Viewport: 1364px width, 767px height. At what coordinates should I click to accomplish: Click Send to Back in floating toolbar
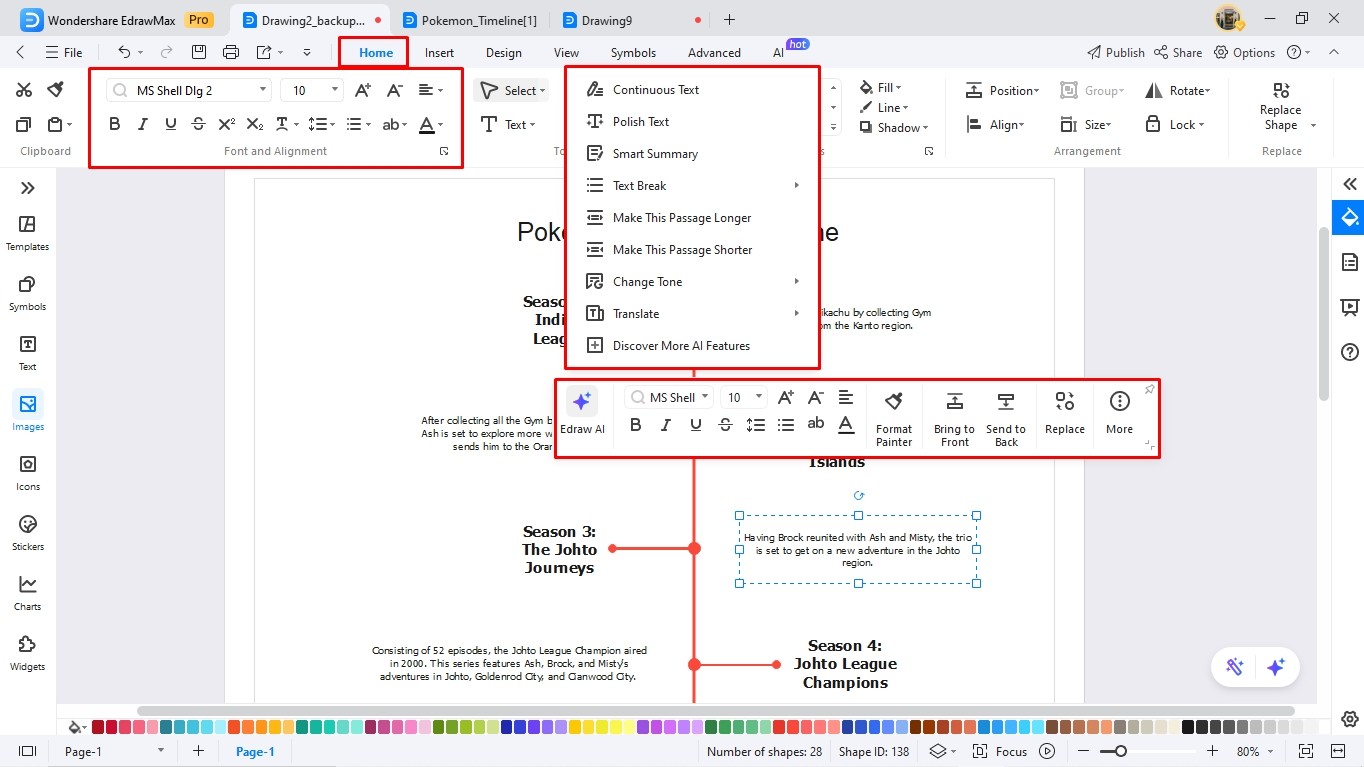[1006, 418]
